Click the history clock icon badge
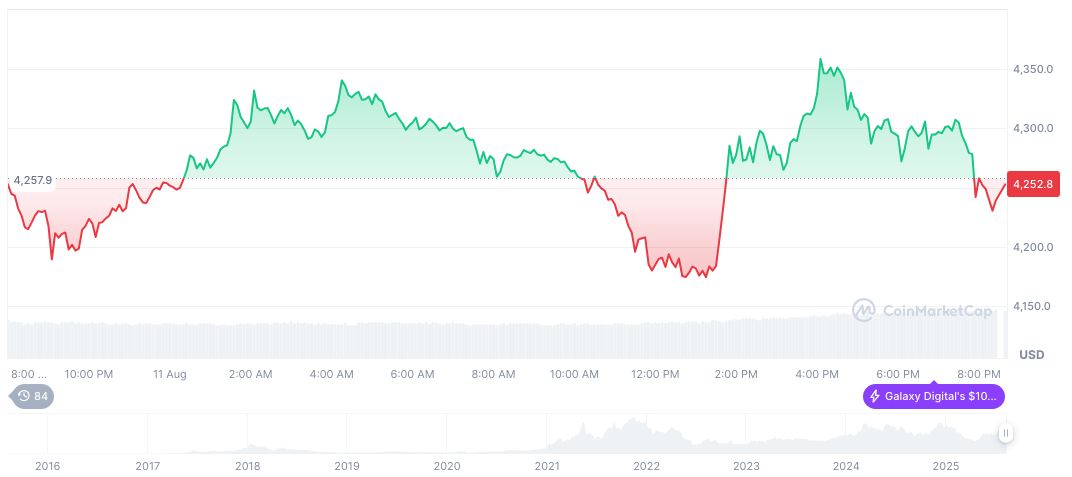Screen dimensions: 1072x477 (24, 396)
